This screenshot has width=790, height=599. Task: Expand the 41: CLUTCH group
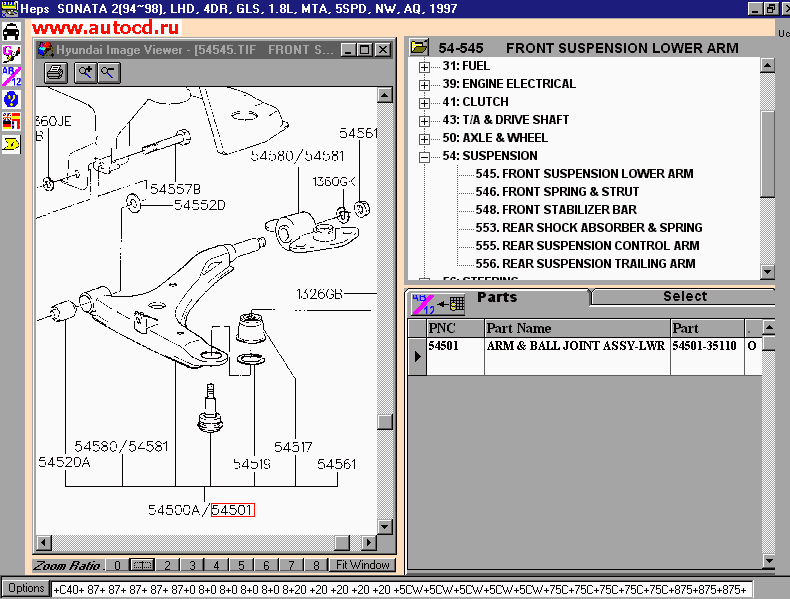tap(425, 103)
